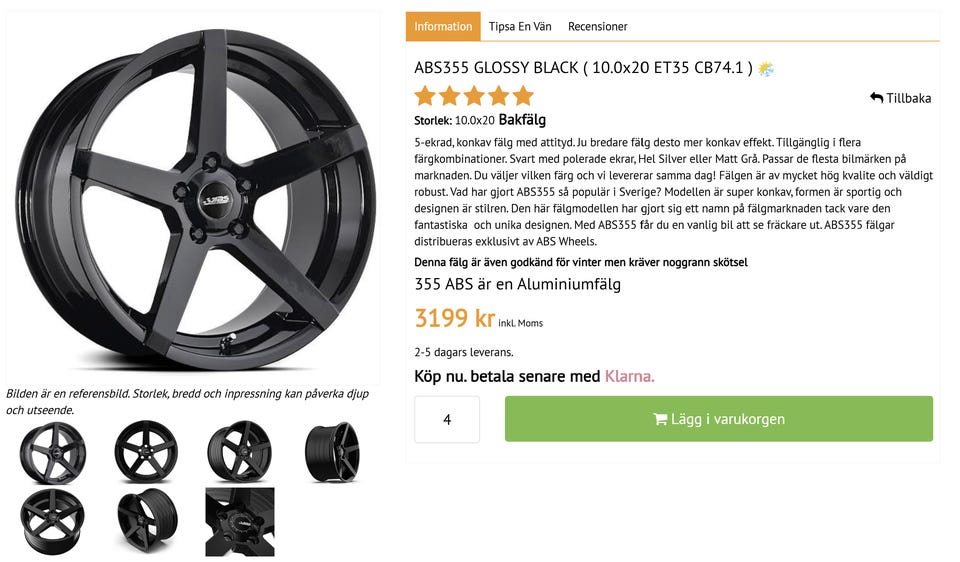Follow the pink Klarna link

coord(629,376)
